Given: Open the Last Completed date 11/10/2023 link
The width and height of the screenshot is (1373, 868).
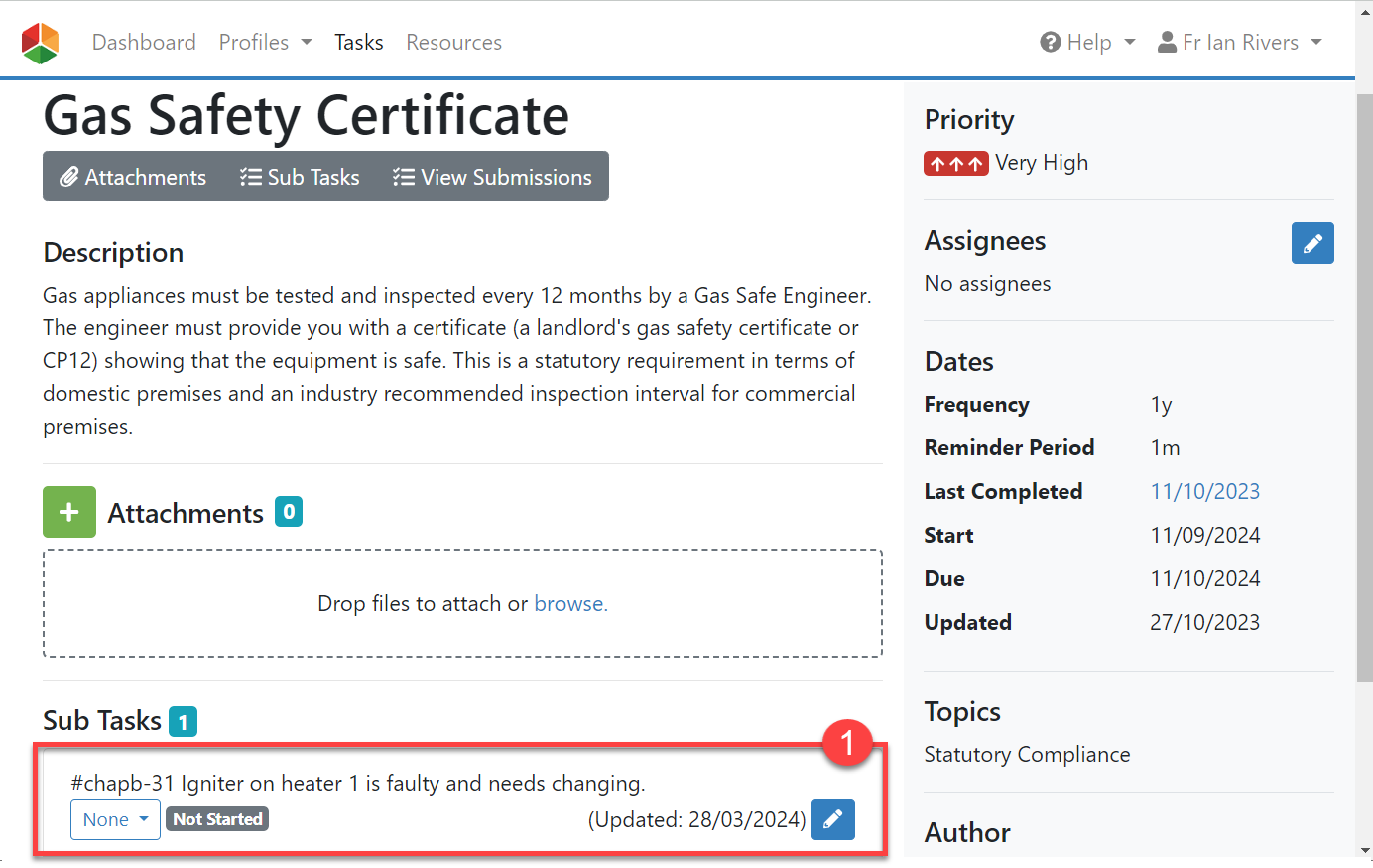Looking at the screenshot, I should [x=1204, y=491].
